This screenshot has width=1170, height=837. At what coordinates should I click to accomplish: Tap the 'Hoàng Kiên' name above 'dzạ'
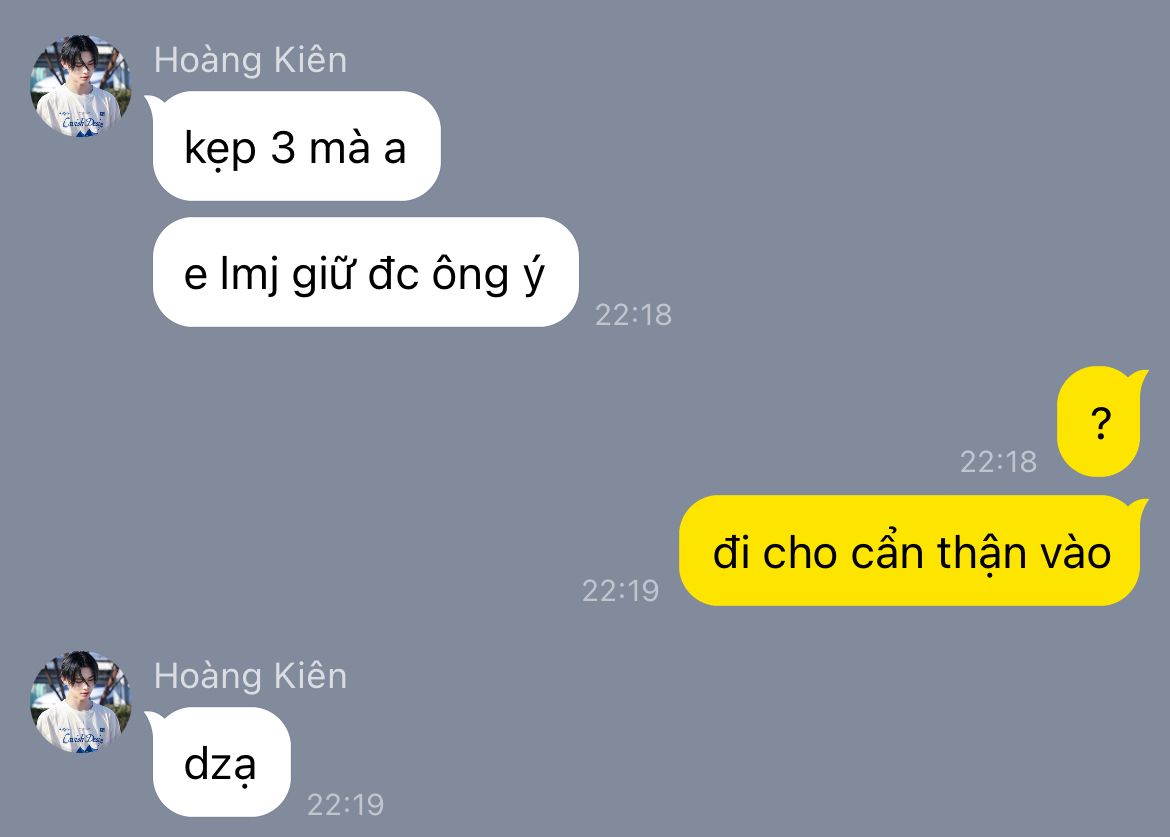(x=250, y=677)
